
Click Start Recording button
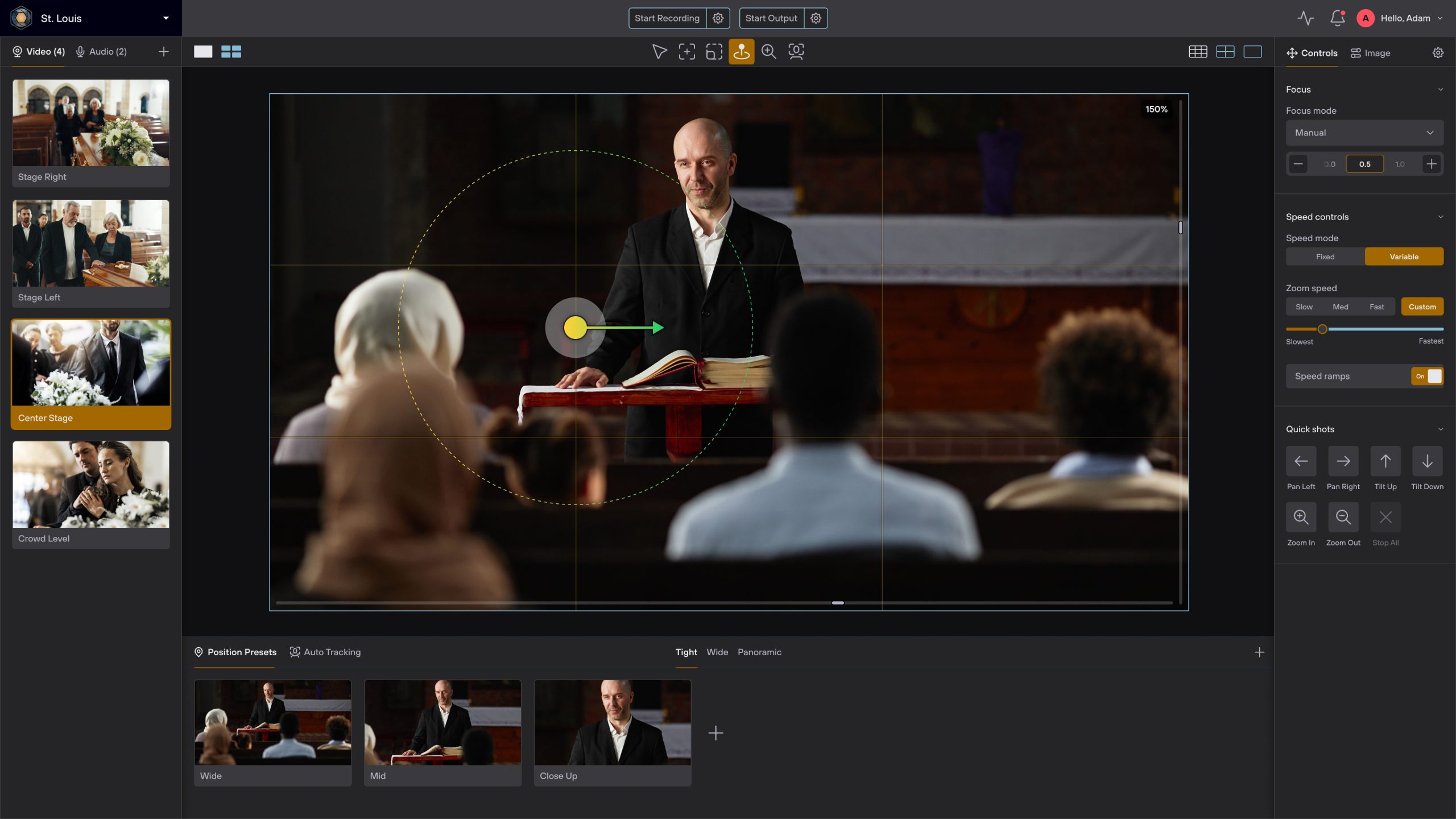[x=667, y=18]
